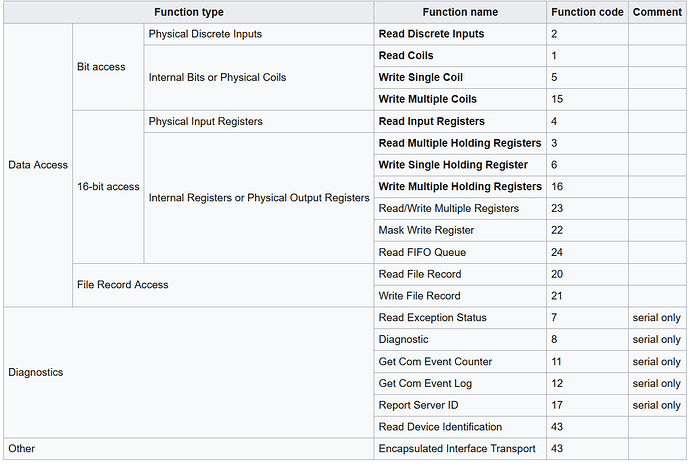Screen dimensions: 690x465
Task: Click the Data Access category cell
Action: pyautogui.click(x=38, y=165)
